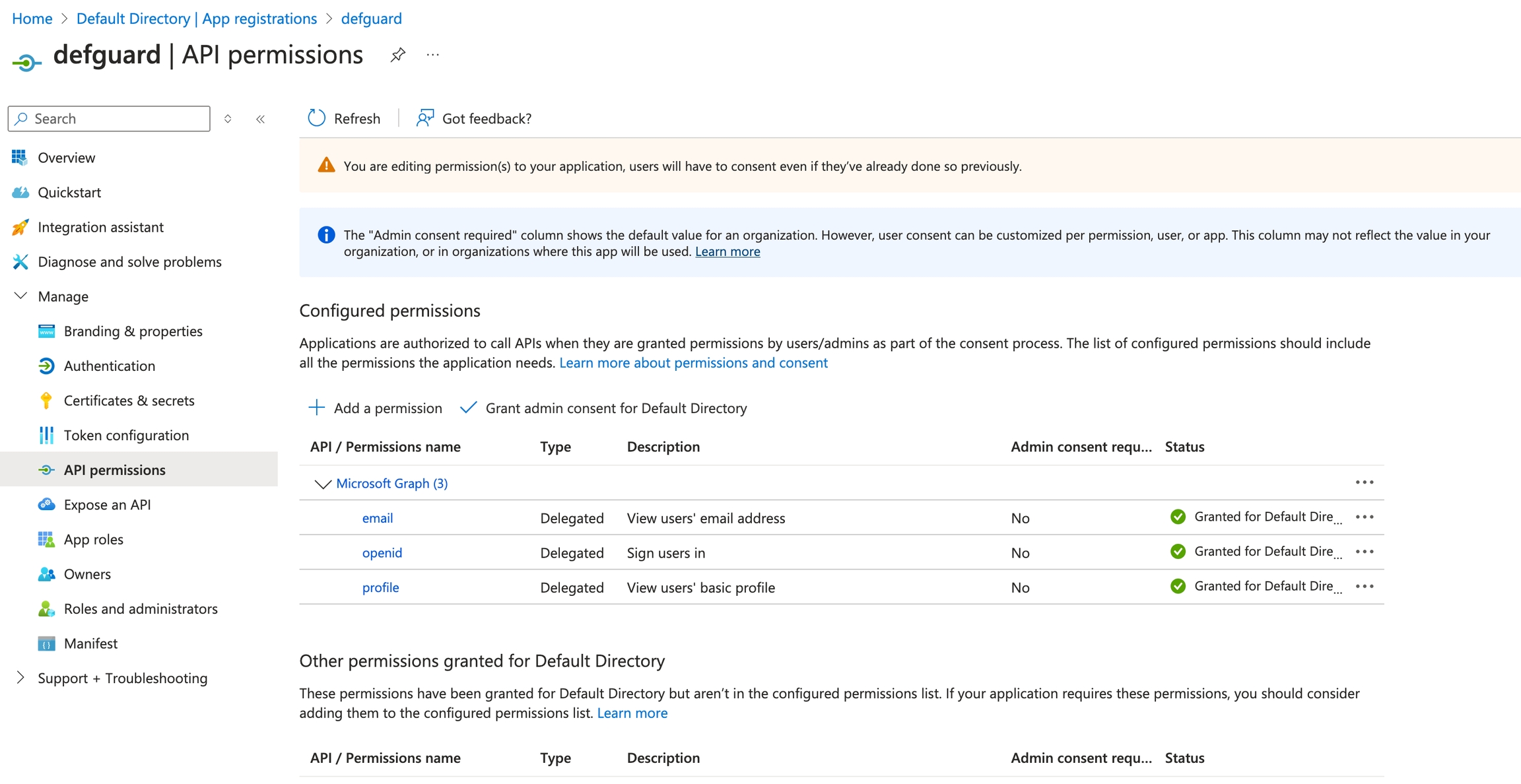The height and width of the screenshot is (784, 1521).
Task: Open Certificates & secrets in sidebar
Action: point(129,401)
